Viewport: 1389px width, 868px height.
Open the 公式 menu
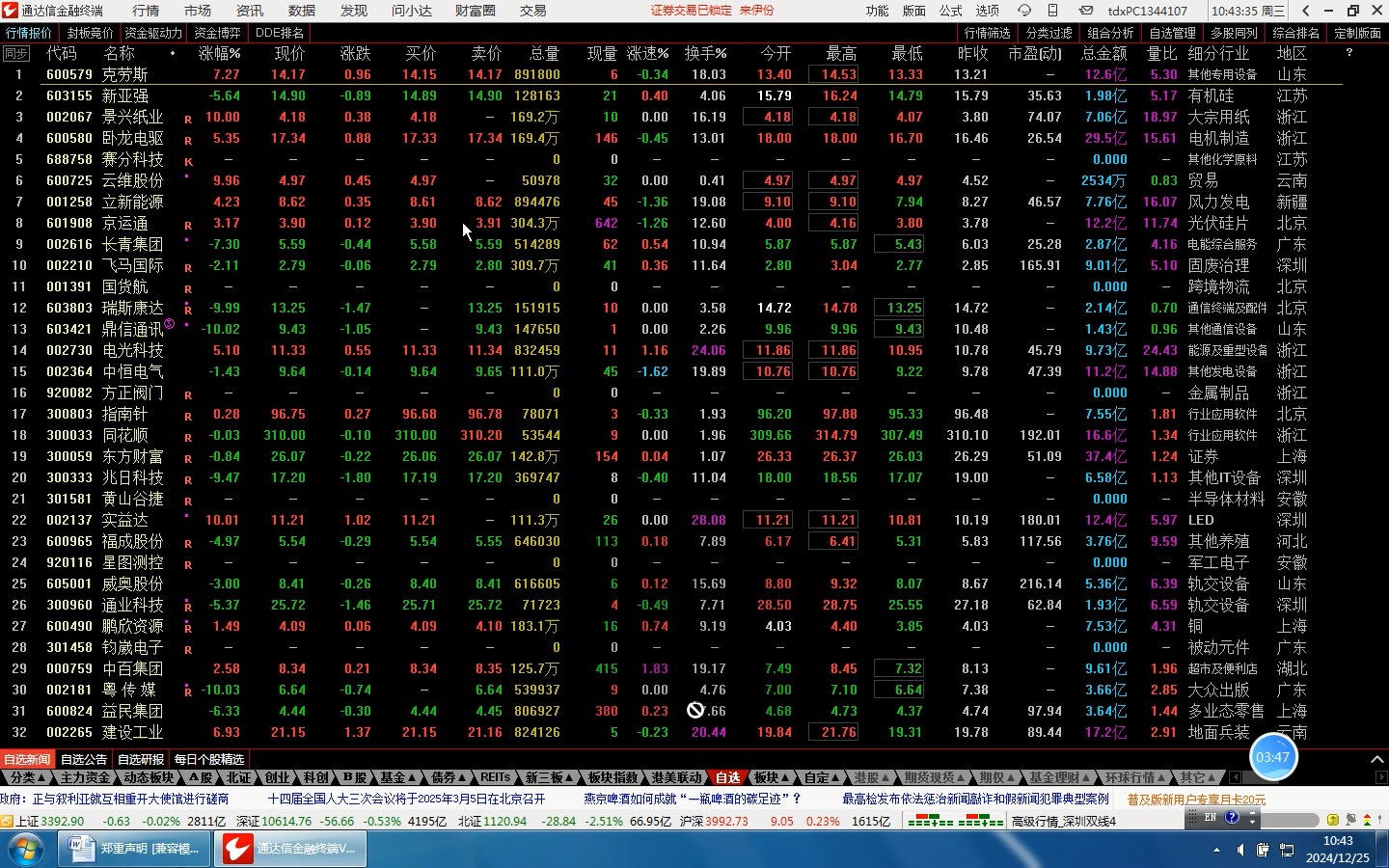pos(951,11)
